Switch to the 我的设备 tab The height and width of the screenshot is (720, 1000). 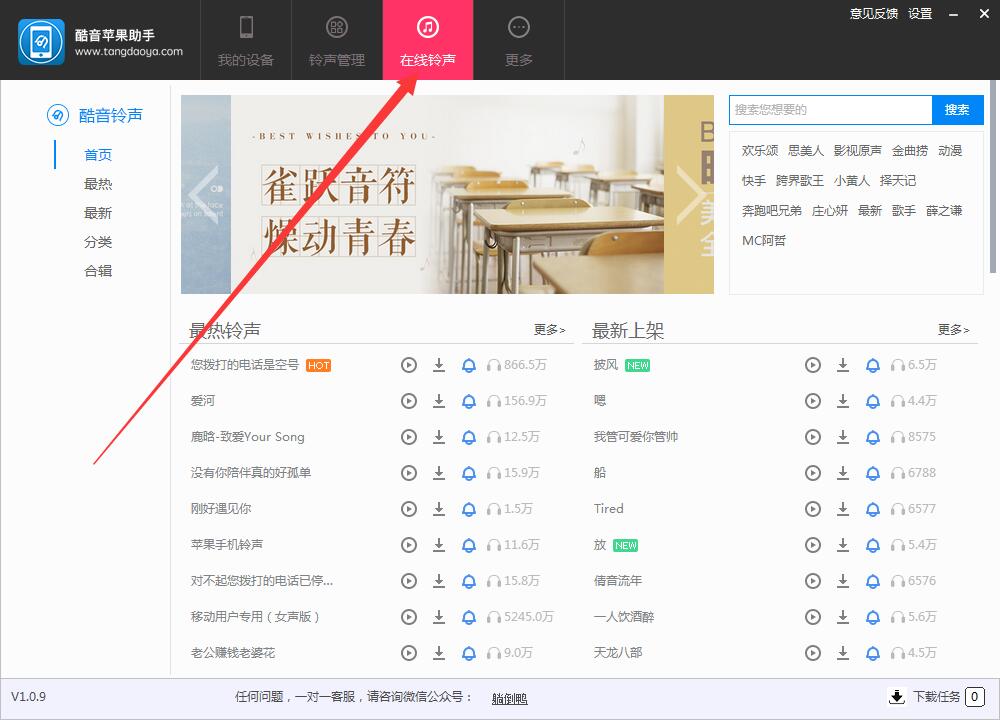click(x=246, y=40)
